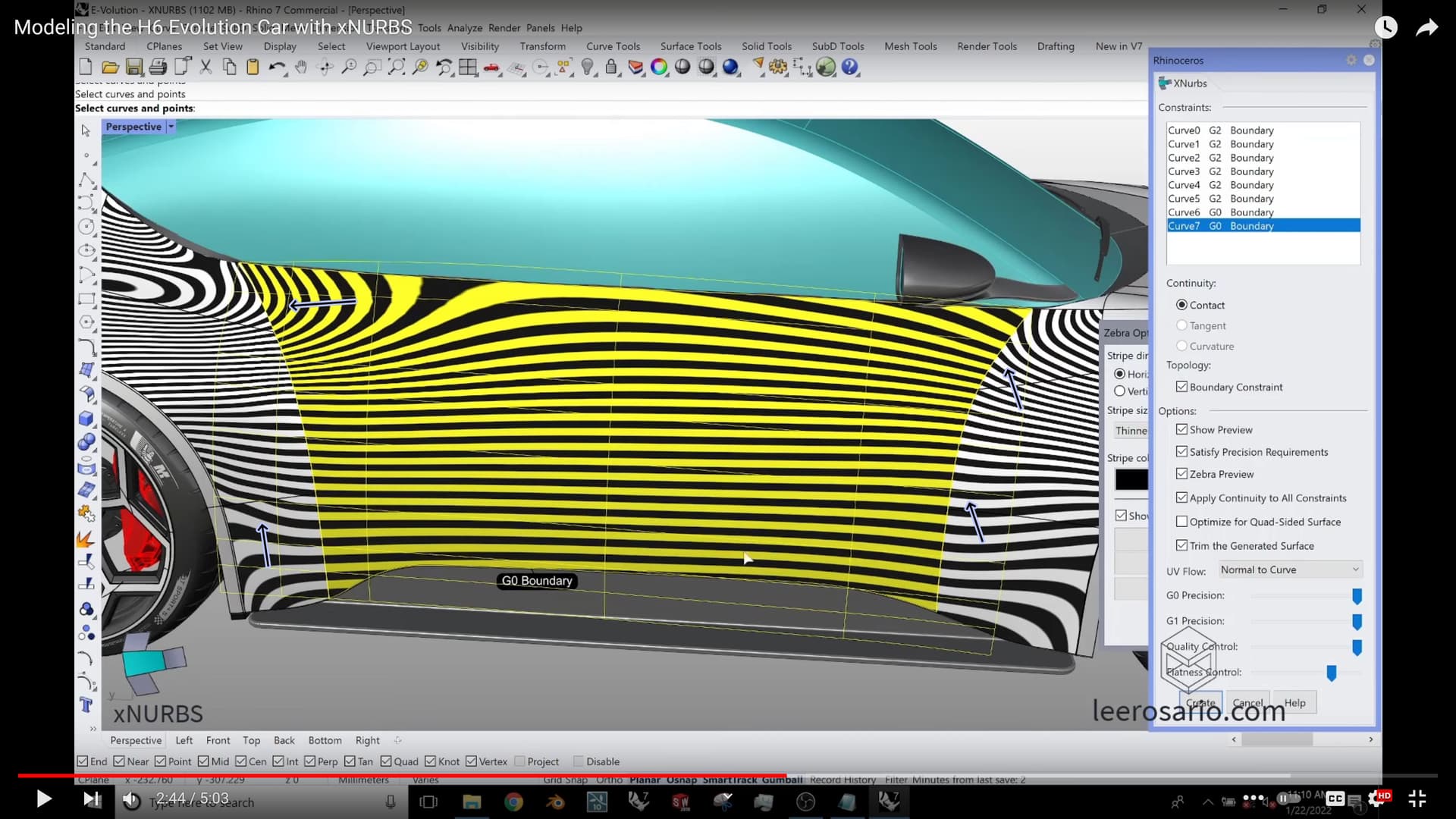This screenshot has width=1456, height=819.
Task: Open the Panels menu
Action: coord(541,28)
